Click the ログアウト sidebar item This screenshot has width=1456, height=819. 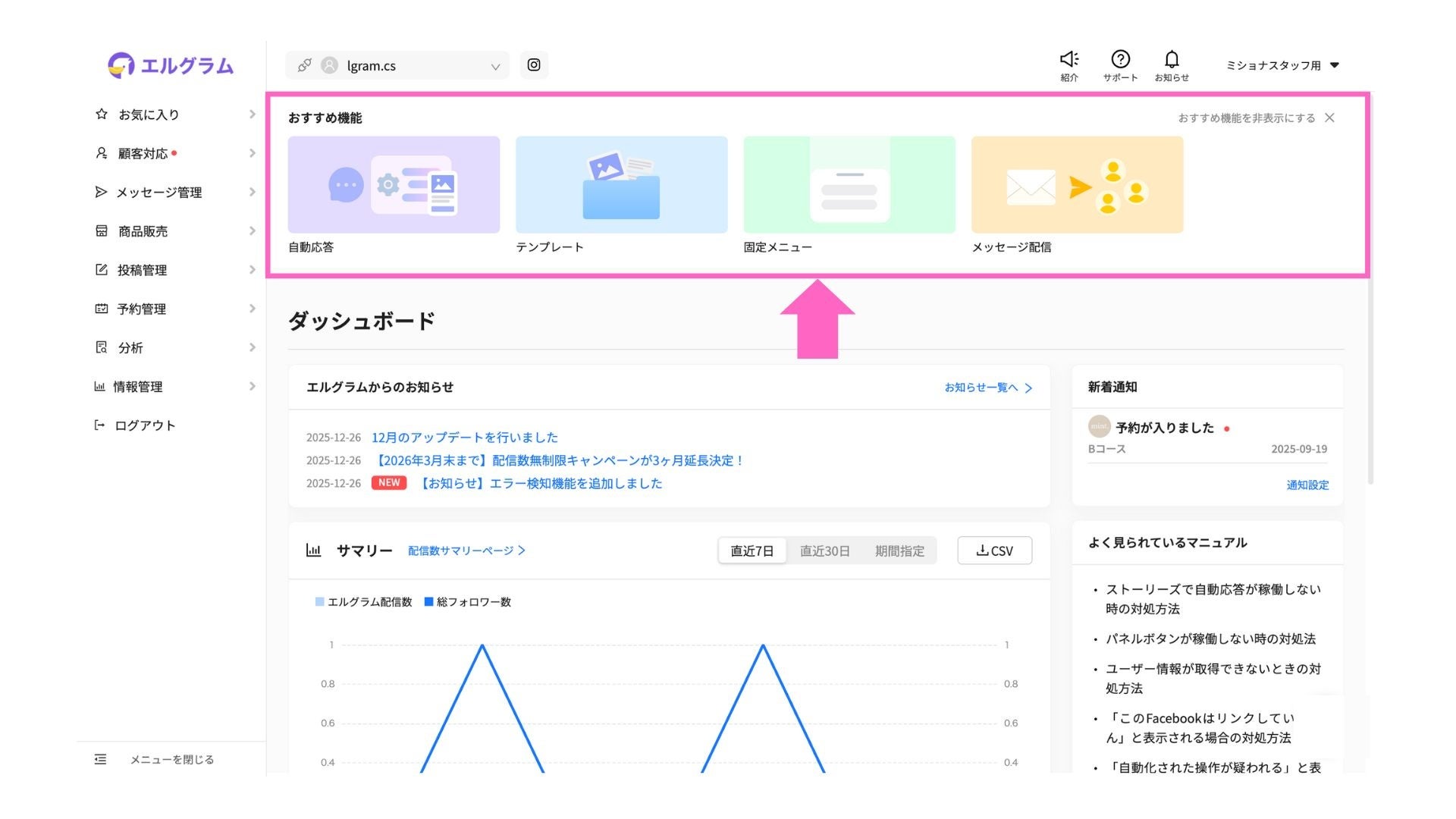144,425
